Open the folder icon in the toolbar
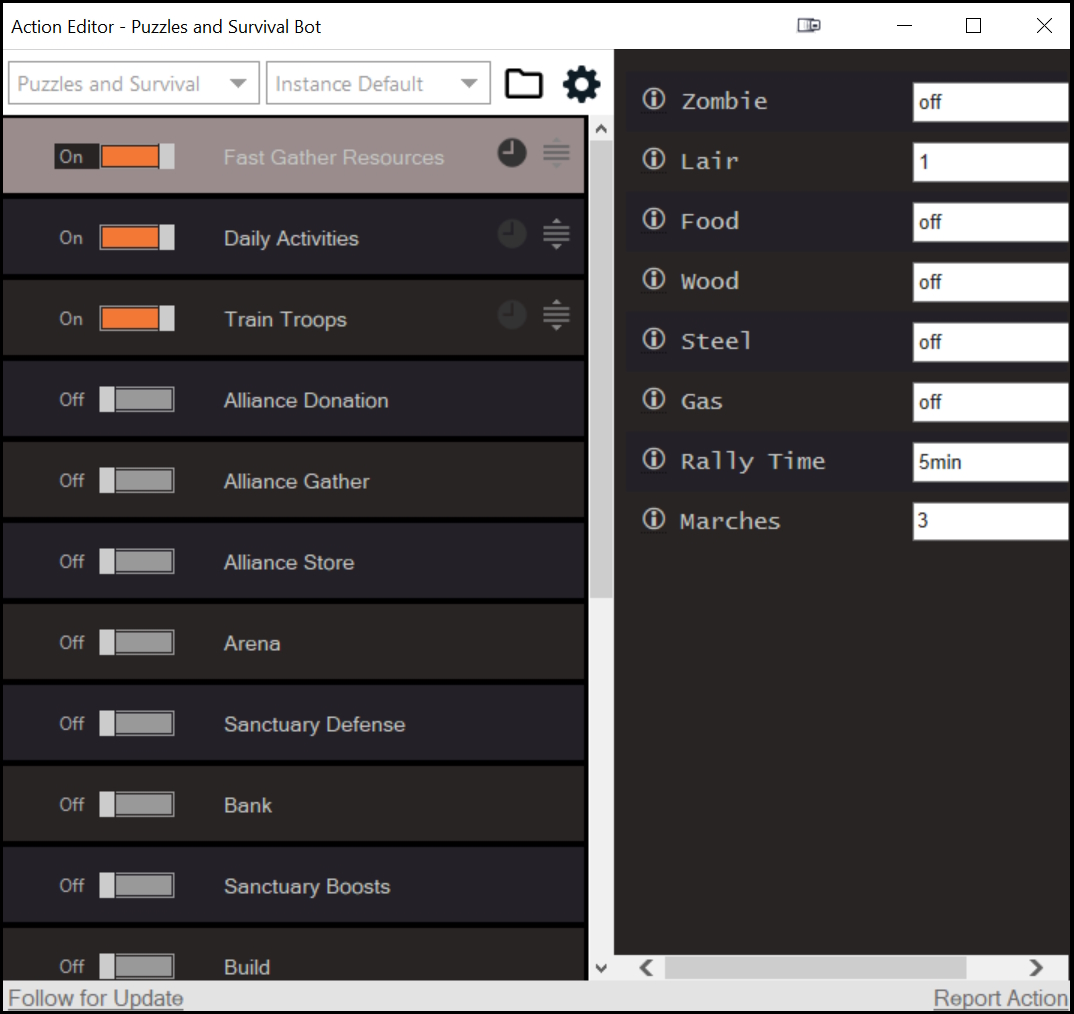The image size is (1074, 1014). 523,84
